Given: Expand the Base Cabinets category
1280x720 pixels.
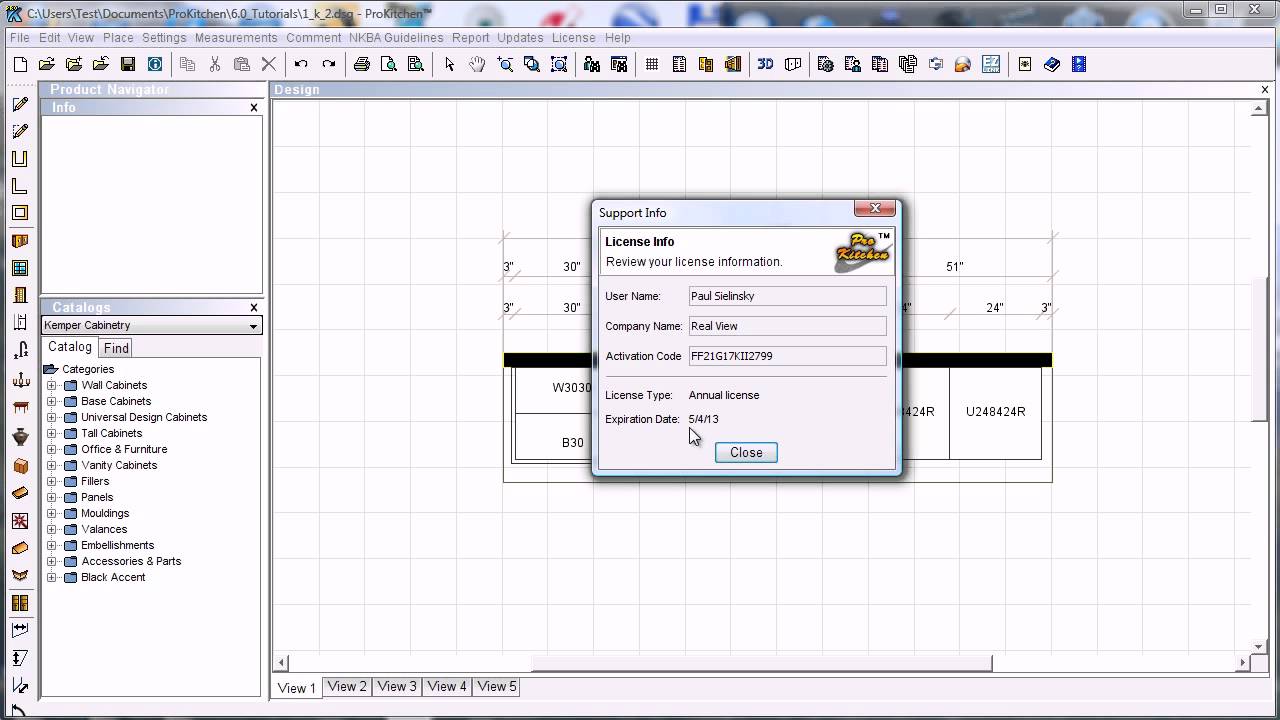Looking at the screenshot, I should click(x=52, y=401).
